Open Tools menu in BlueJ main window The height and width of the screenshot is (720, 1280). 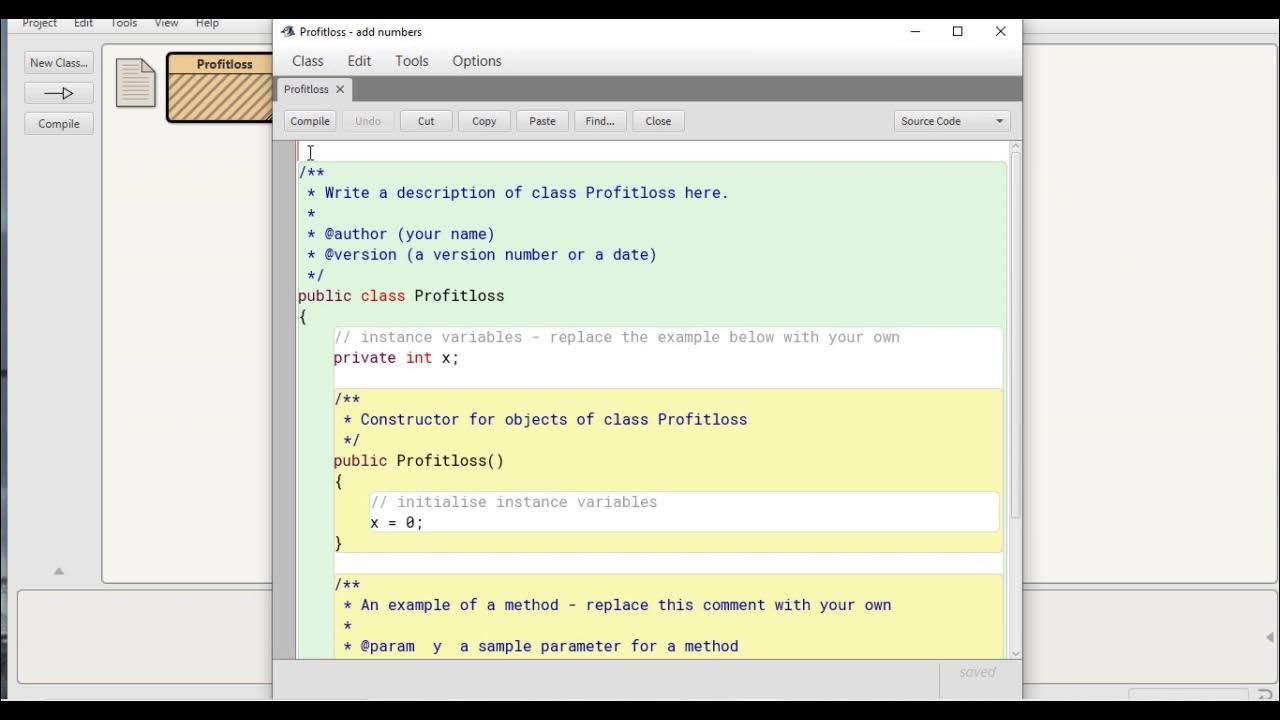(x=124, y=22)
